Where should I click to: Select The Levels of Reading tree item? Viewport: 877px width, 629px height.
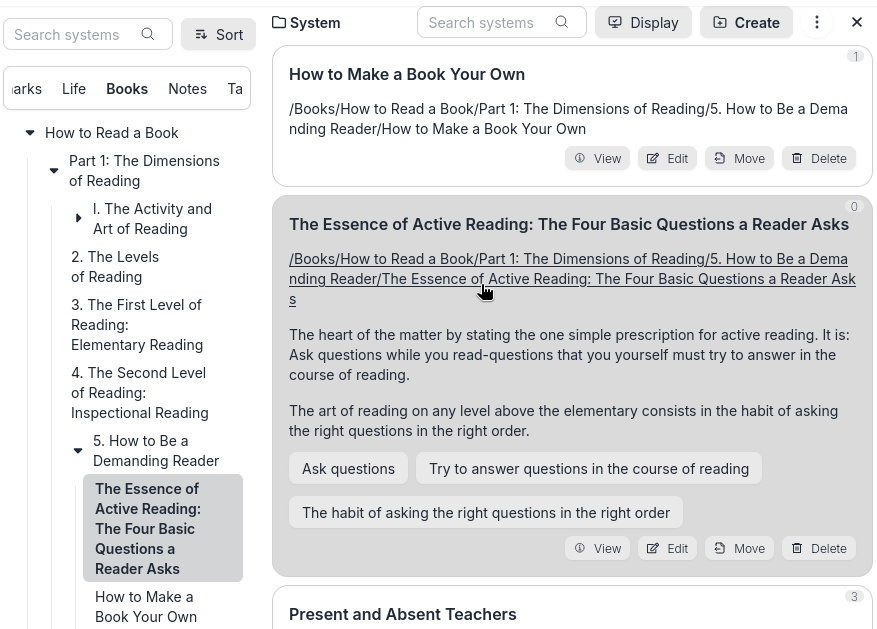pyautogui.click(x=115, y=267)
